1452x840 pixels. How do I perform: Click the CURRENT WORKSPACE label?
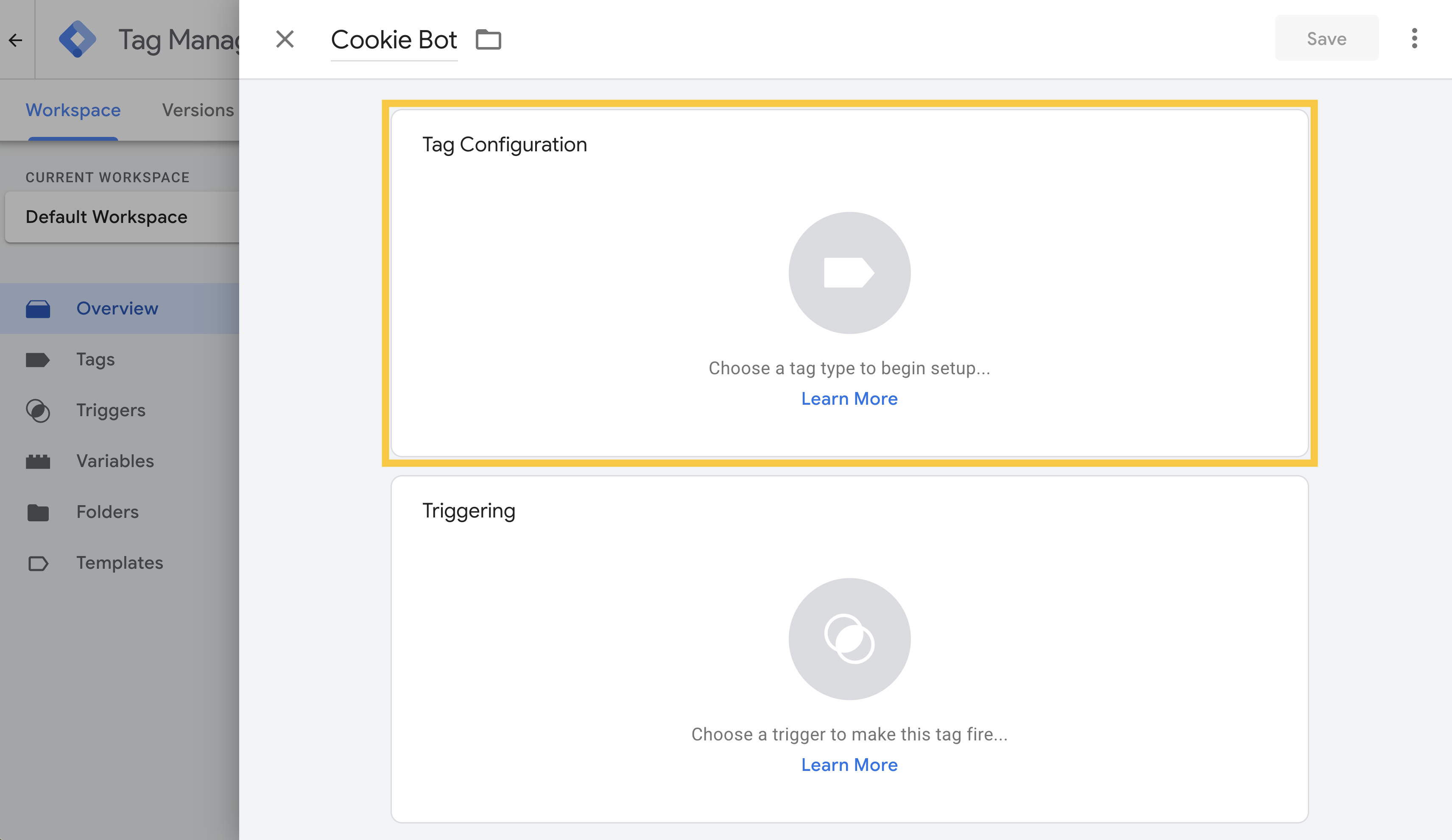[108, 177]
